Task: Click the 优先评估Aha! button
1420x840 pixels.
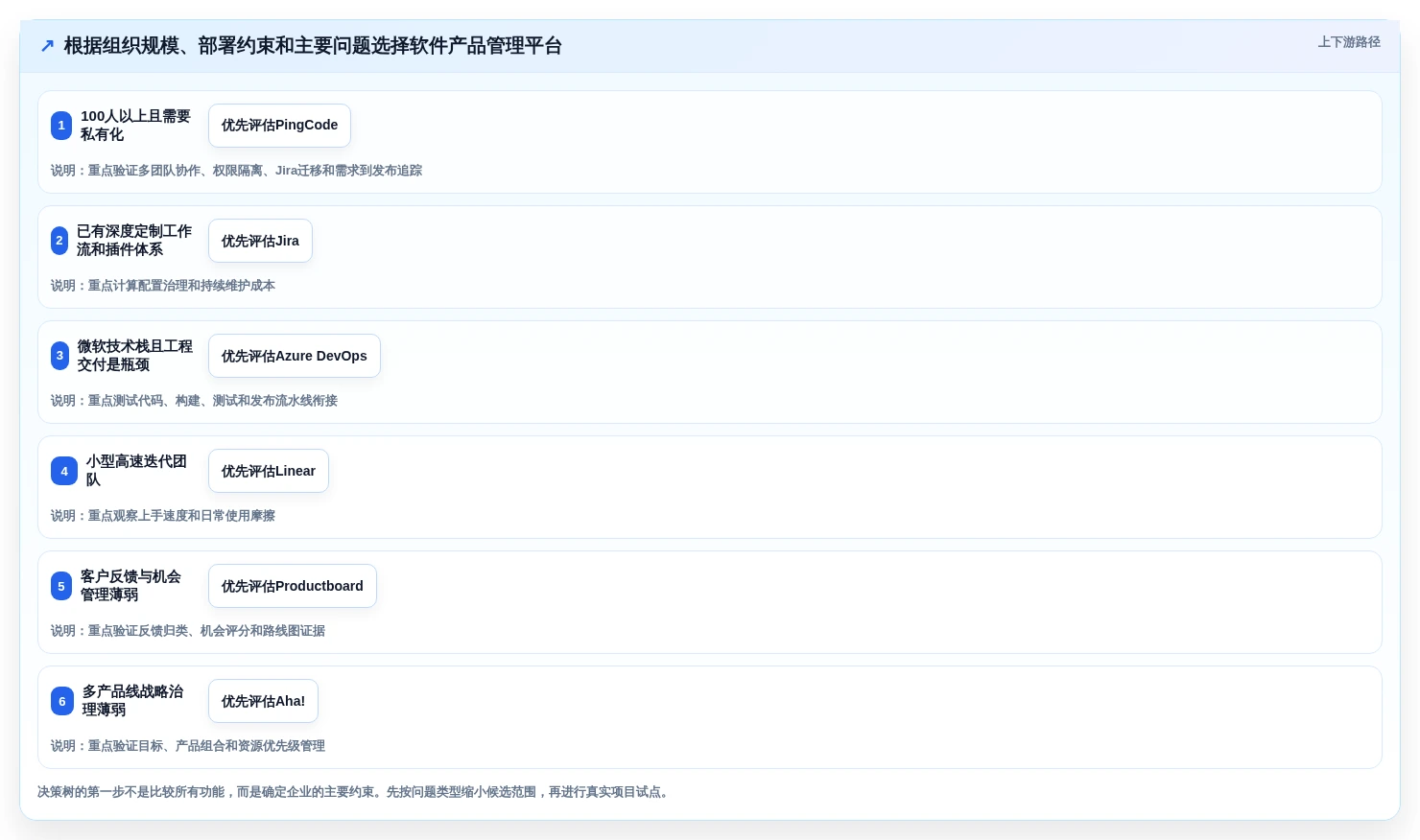Action: pos(263,701)
